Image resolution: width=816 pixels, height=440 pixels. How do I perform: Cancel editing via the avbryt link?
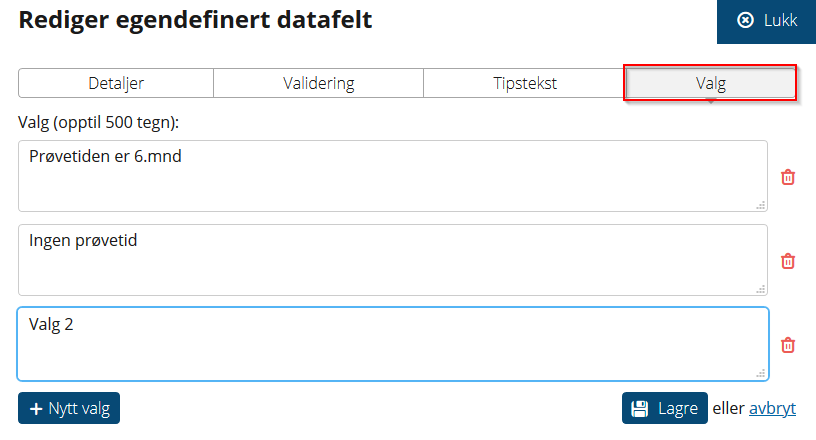point(772,408)
